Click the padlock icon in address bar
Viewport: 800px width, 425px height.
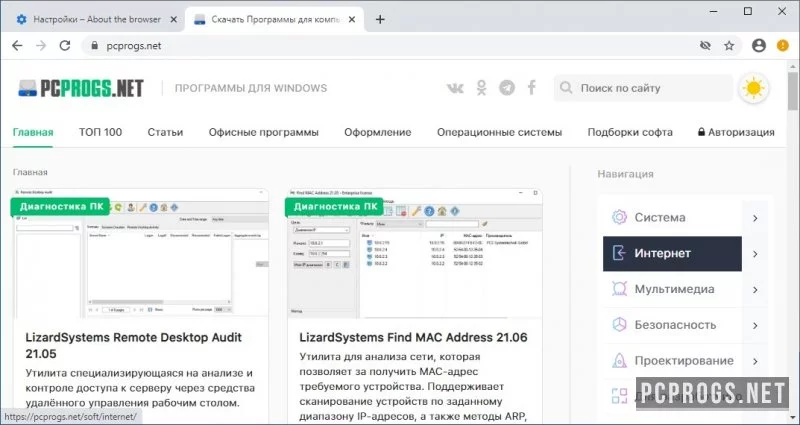[94, 46]
